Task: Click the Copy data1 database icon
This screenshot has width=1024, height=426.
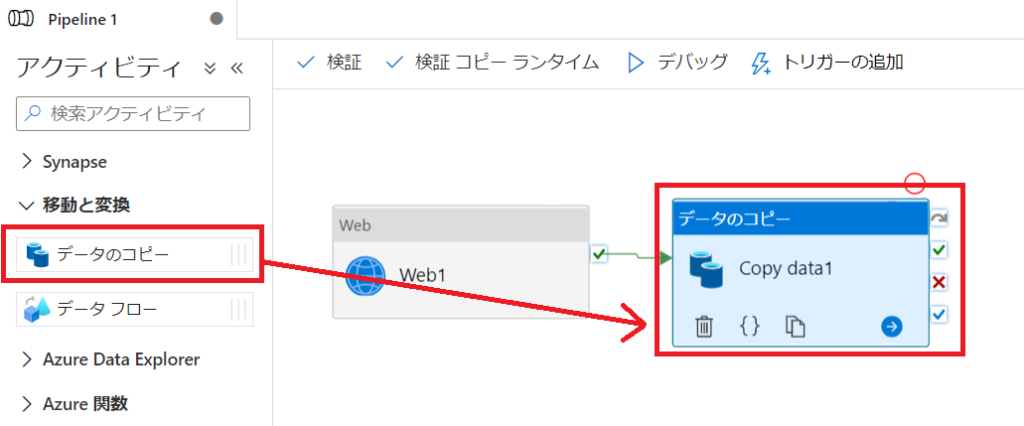Action: pyautogui.click(x=708, y=269)
